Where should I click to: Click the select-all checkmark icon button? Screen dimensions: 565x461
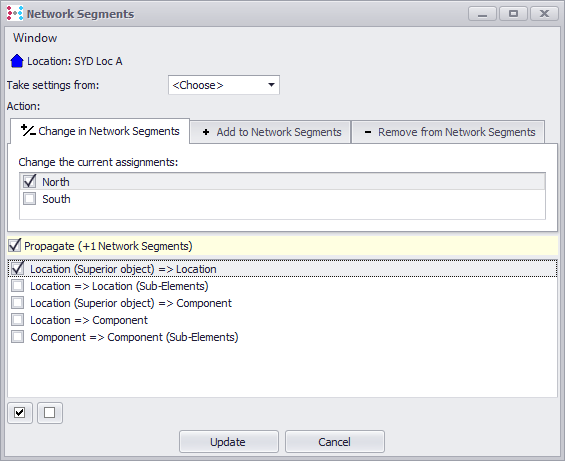point(20,413)
